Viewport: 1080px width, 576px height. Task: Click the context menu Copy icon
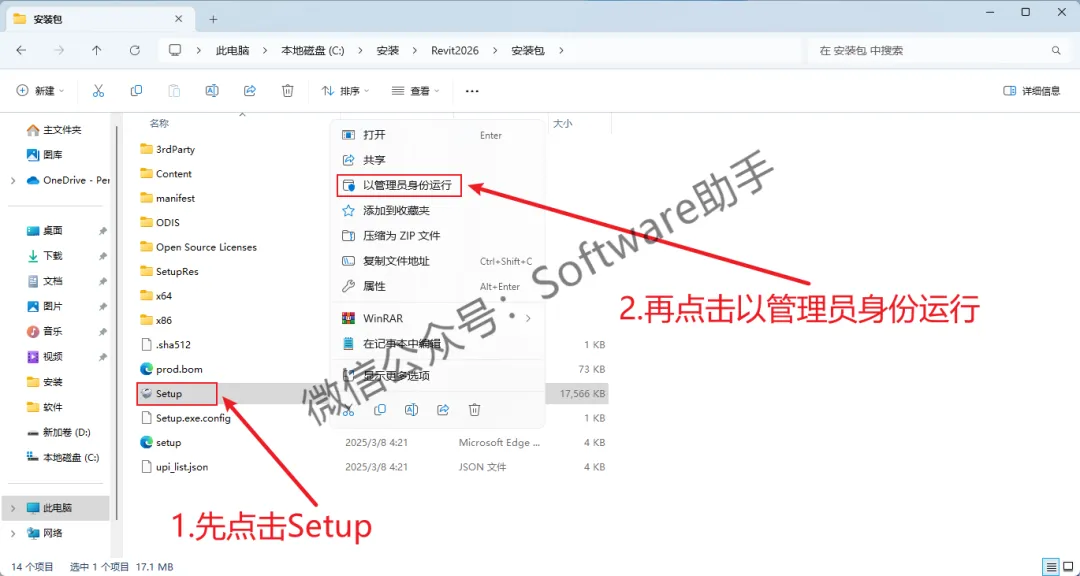point(380,410)
